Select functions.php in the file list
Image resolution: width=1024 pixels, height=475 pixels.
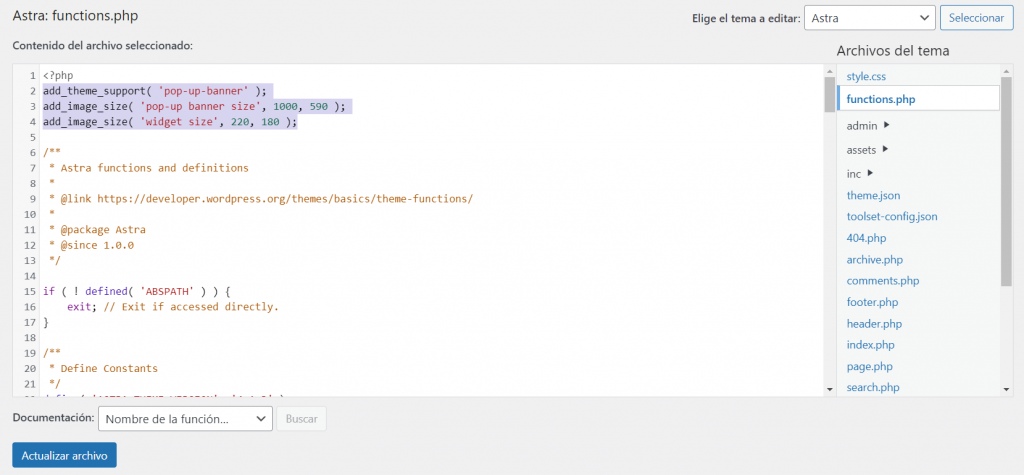[880, 99]
